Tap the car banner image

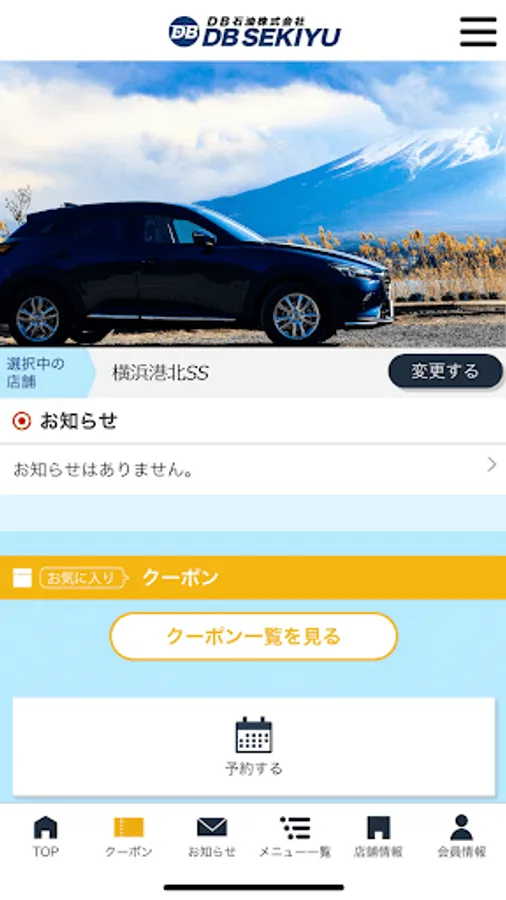tap(253, 204)
